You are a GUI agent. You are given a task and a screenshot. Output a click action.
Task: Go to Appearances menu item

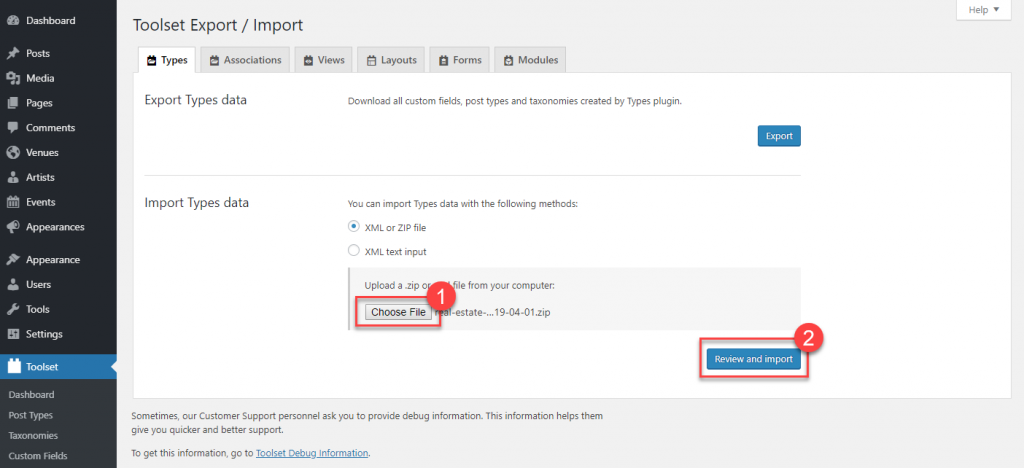pos(58,226)
